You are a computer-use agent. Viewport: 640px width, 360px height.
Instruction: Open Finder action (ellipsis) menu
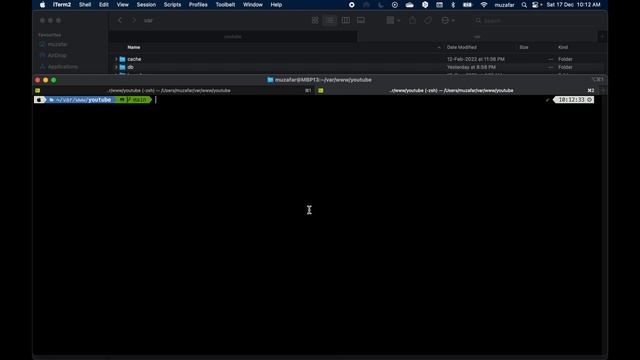point(448,20)
